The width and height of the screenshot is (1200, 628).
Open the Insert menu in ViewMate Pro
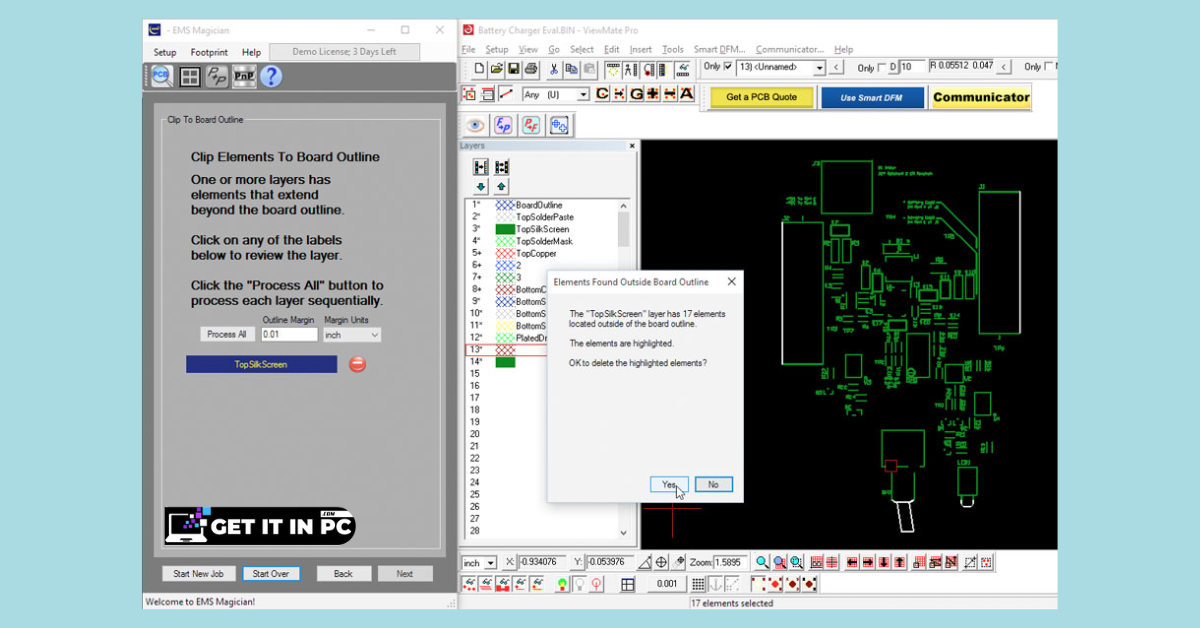(x=641, y=49)
